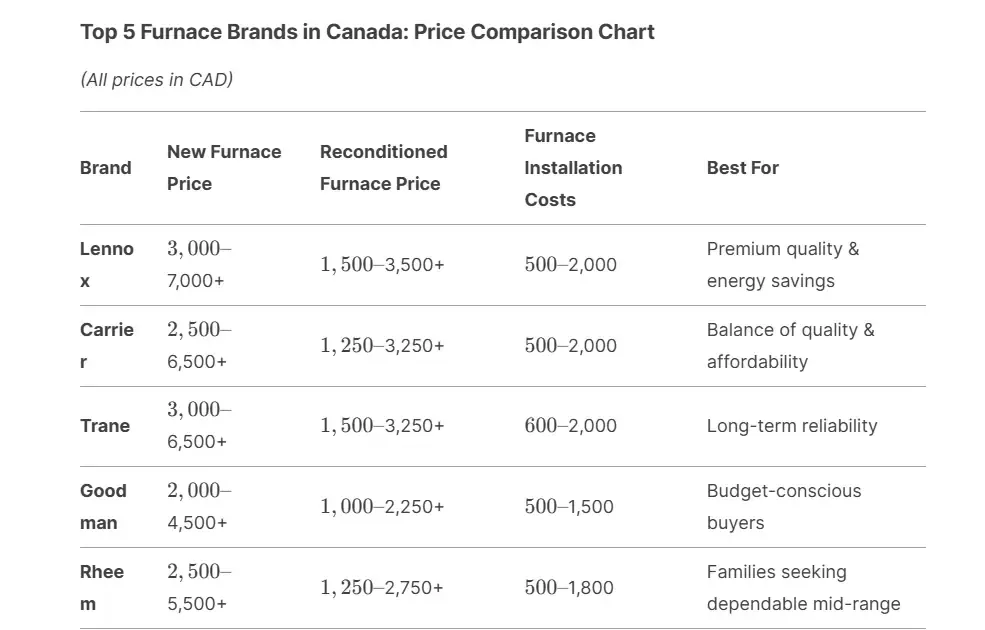This screenshot has width=985, height=630.
Task: Click the Carrier brand cell
Action: click(106, 346)
